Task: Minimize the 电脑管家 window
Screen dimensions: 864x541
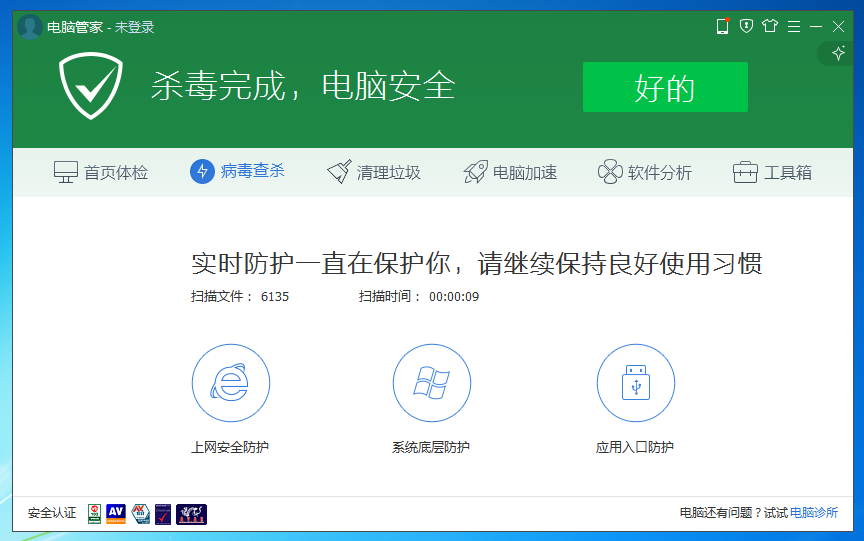Action: coord(816,26)
